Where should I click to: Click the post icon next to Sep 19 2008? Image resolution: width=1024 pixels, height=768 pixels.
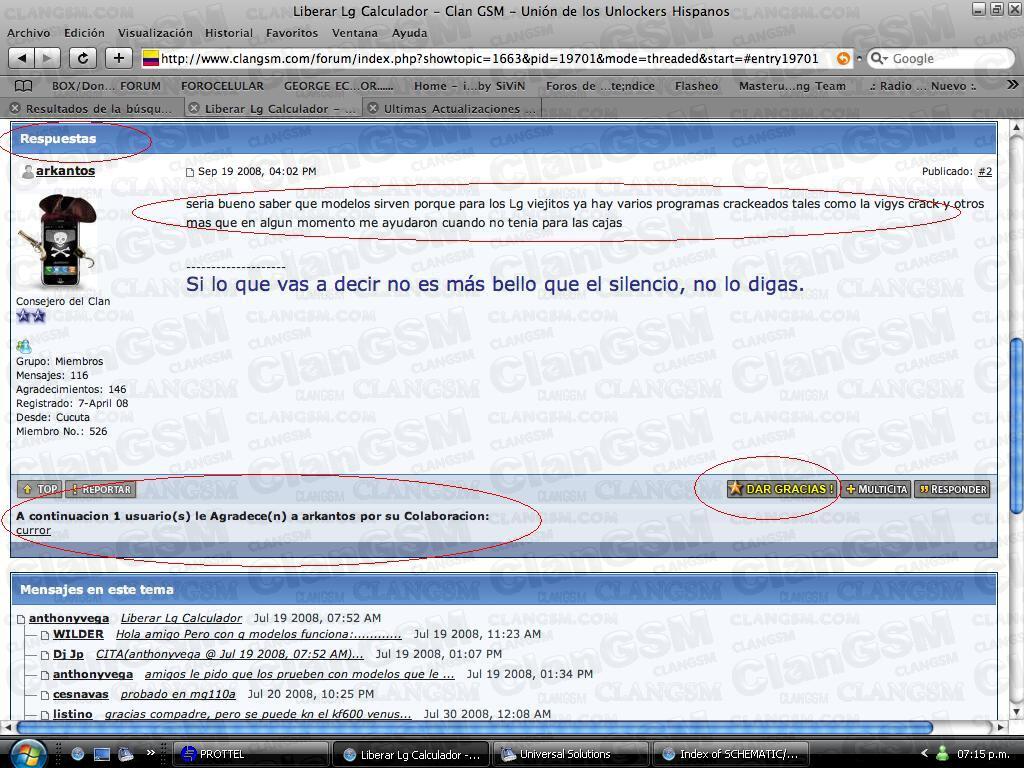189,172
